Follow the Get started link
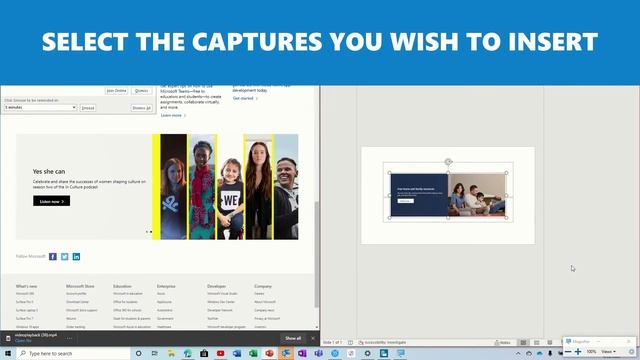 pos(245,98)
